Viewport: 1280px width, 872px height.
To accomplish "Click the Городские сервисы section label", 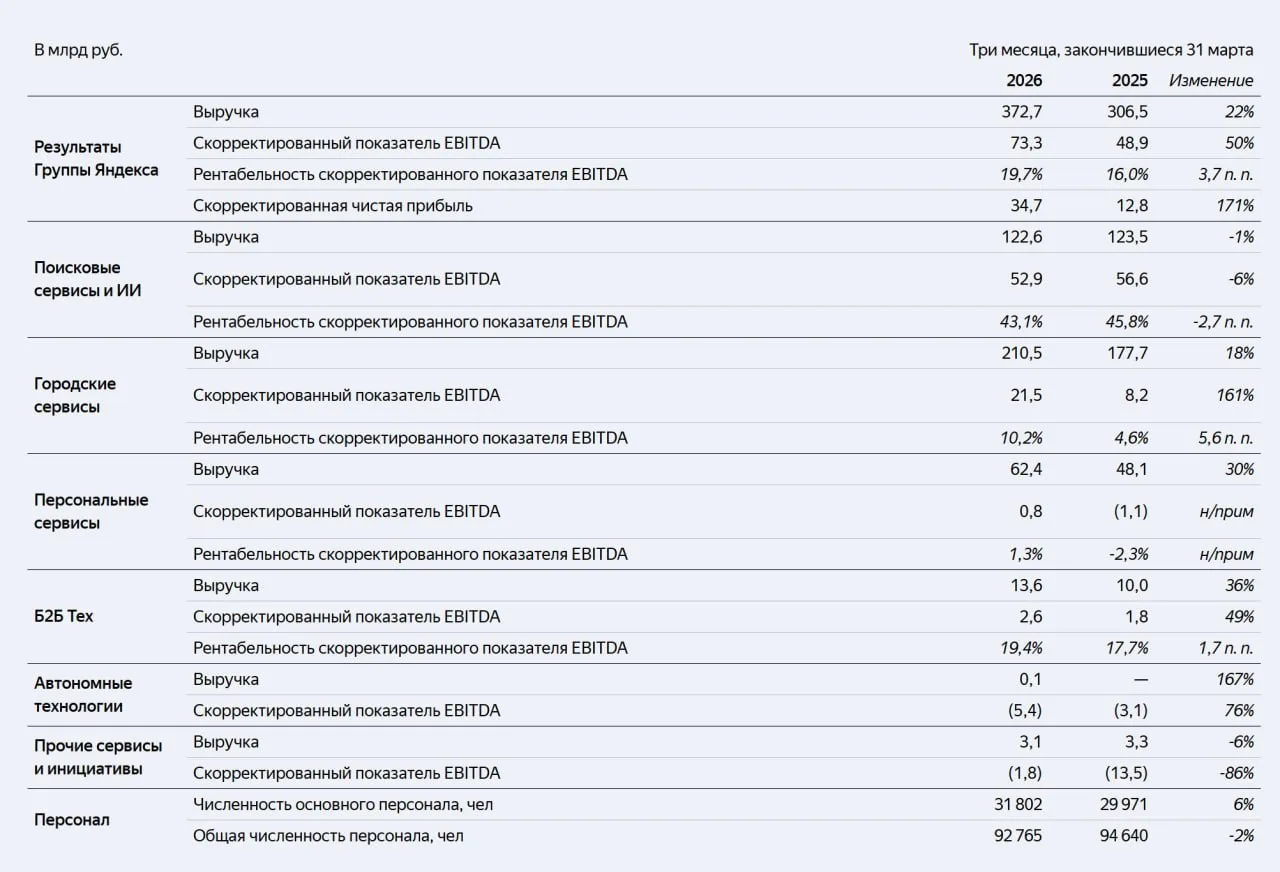I will click(75, 395).
